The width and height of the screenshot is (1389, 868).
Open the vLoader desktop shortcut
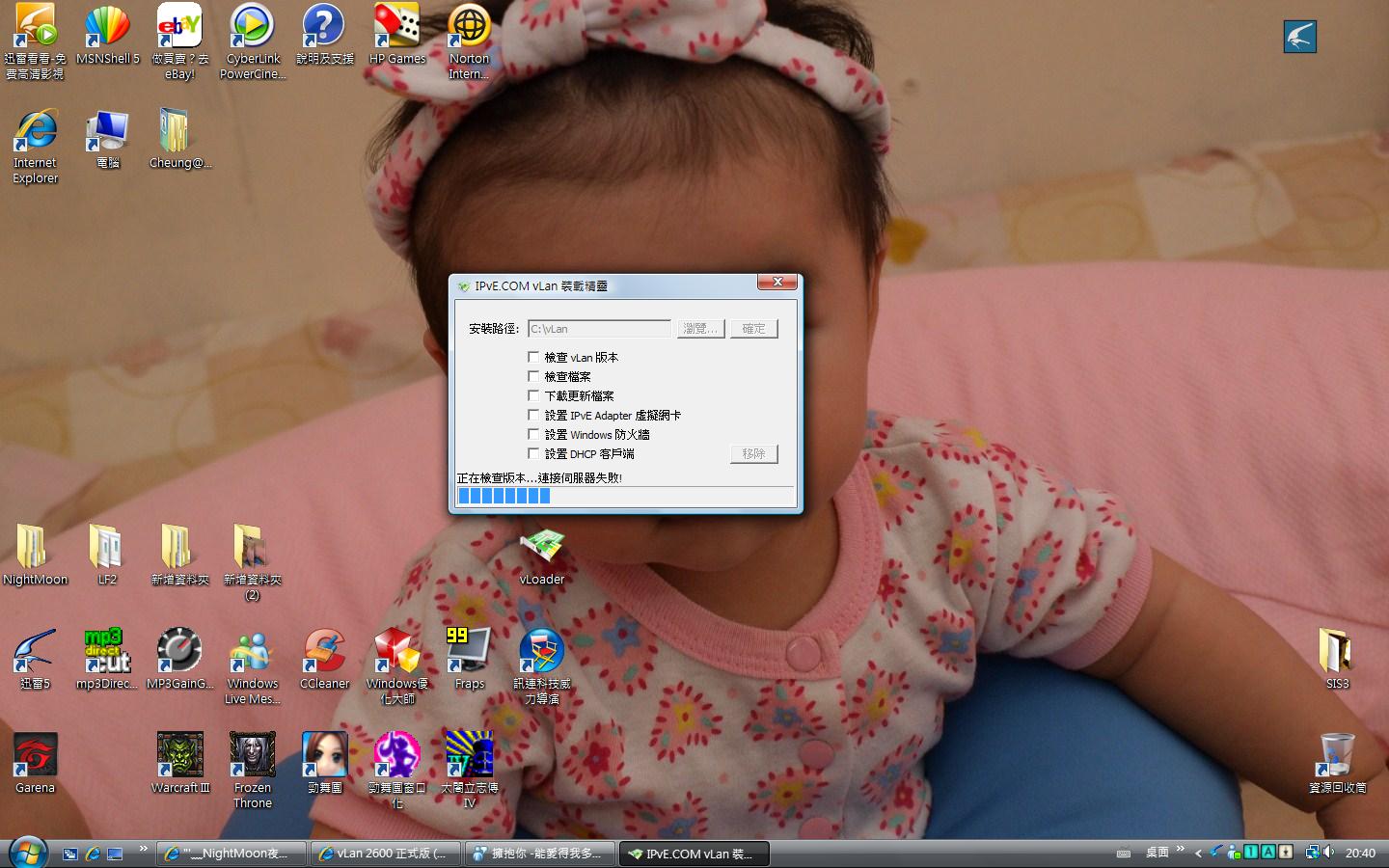tap(541, 549)
